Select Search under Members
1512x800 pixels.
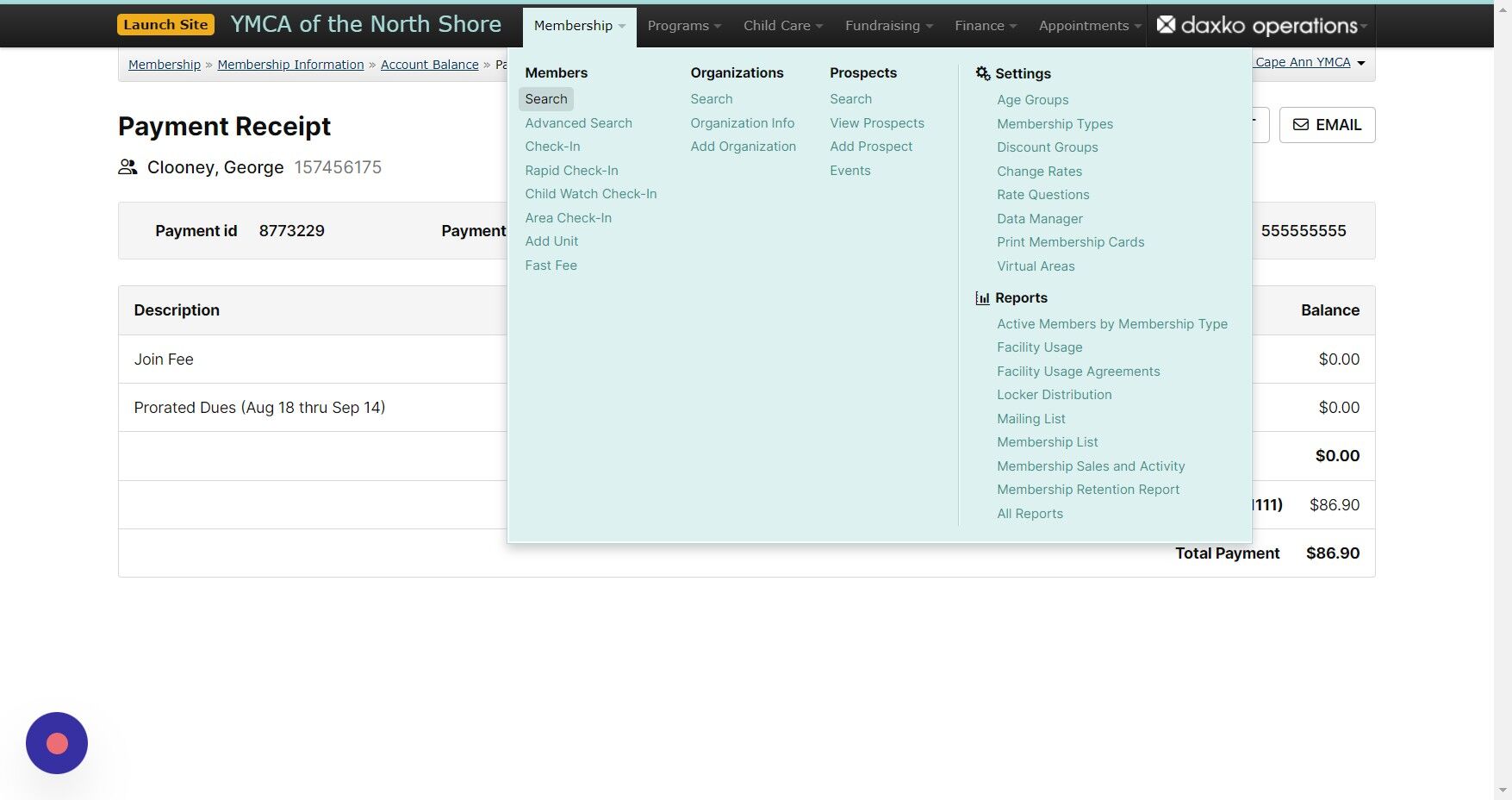(x=546, y=99)
